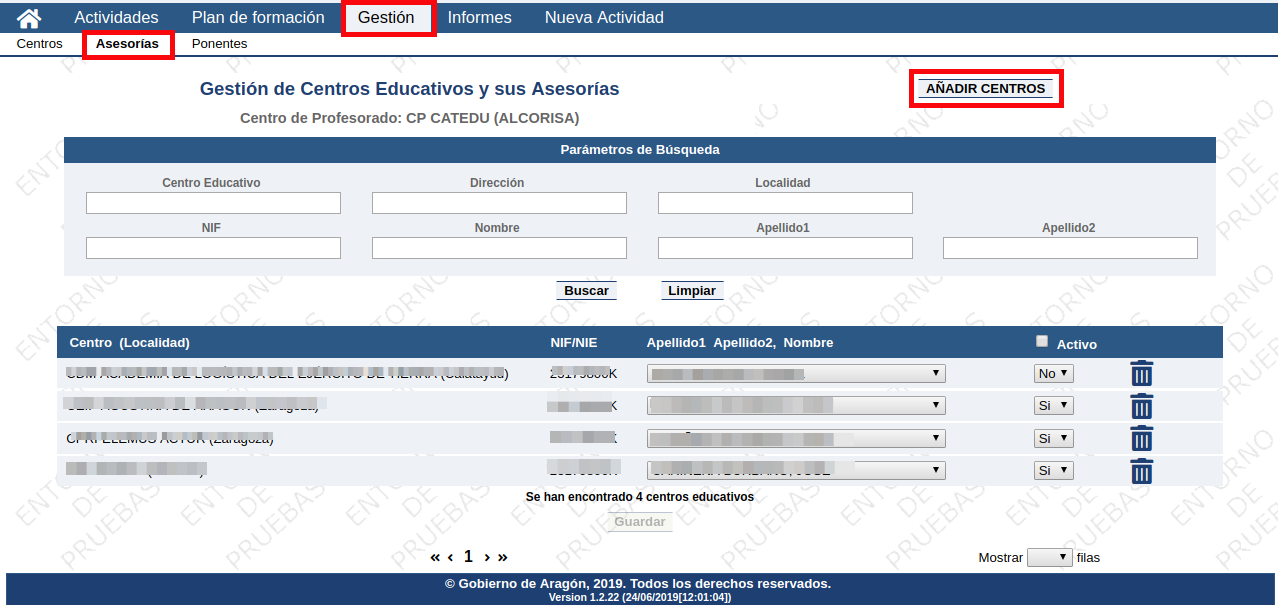Open the Activo dropdown showing No
The width and height of the screenshot is (1278, 605).
point(1053,373)
